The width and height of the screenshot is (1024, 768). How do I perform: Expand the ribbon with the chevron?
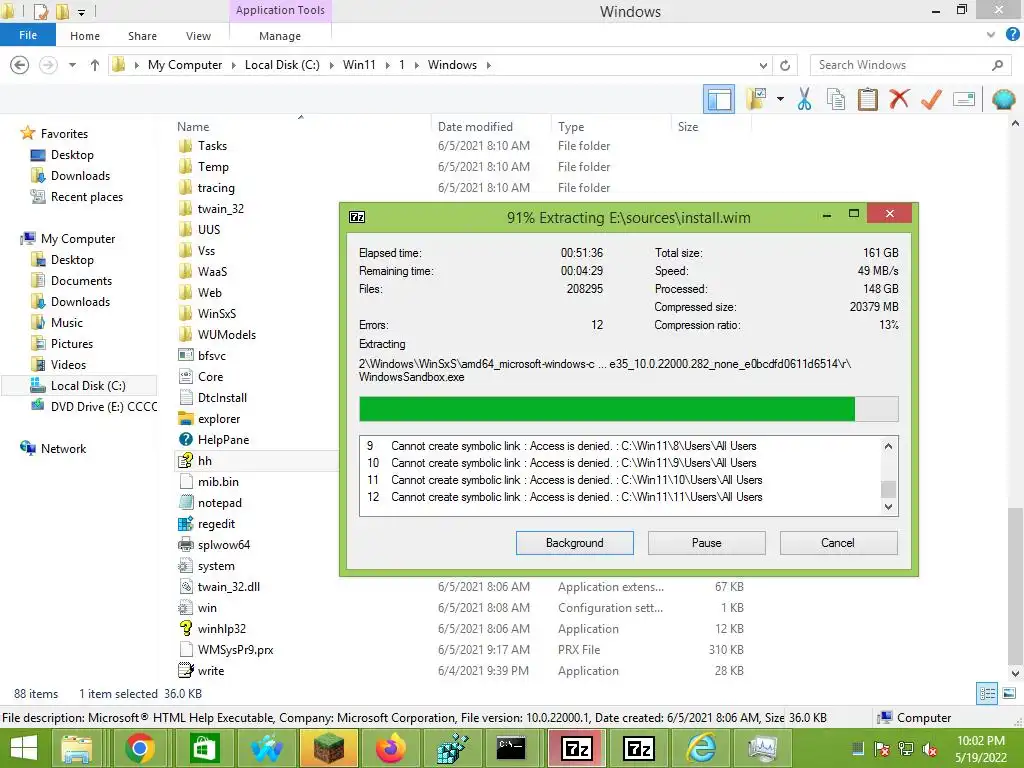point(991,35)
